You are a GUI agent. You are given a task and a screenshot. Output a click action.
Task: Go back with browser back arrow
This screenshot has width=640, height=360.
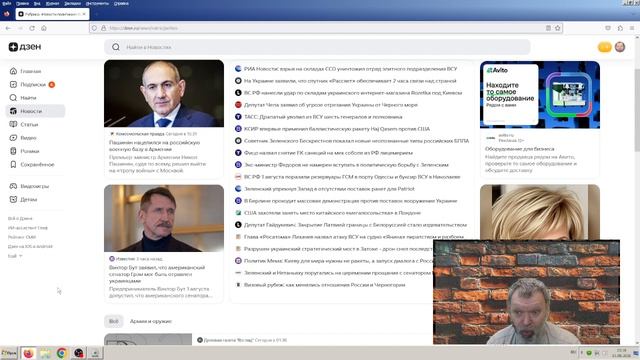pyautogui.click(x=8, y=28)
